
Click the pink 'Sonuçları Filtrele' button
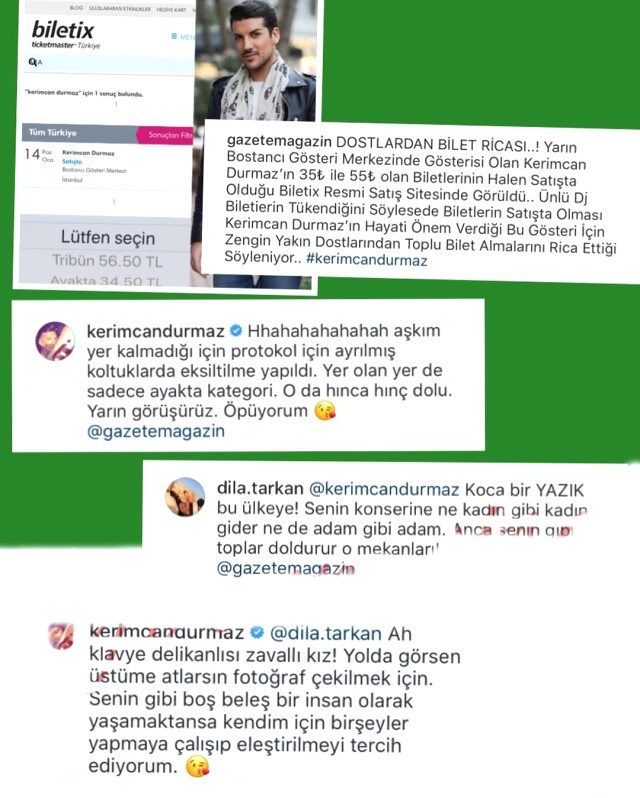pyautogui.click(x=166, y=135)
